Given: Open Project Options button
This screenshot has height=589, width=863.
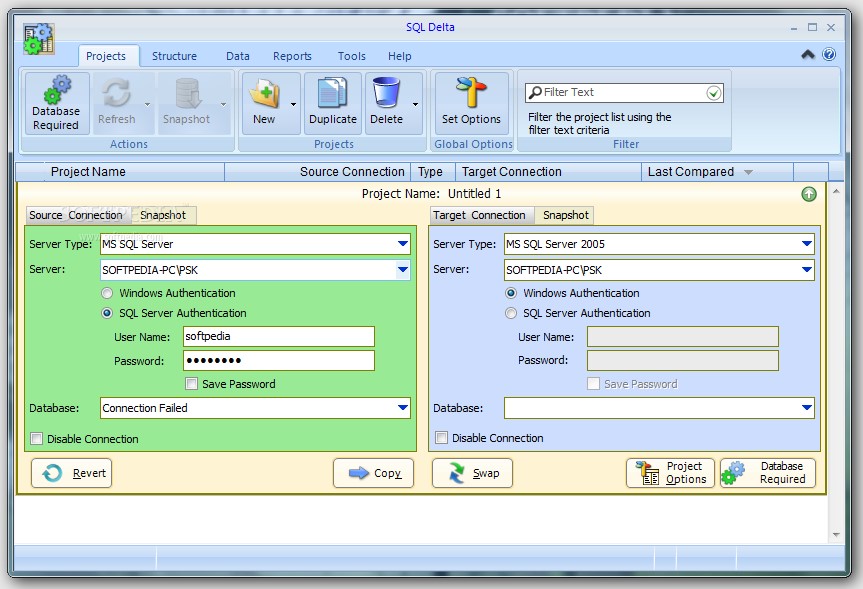Looking at the screenshot, I should [670, 473].
